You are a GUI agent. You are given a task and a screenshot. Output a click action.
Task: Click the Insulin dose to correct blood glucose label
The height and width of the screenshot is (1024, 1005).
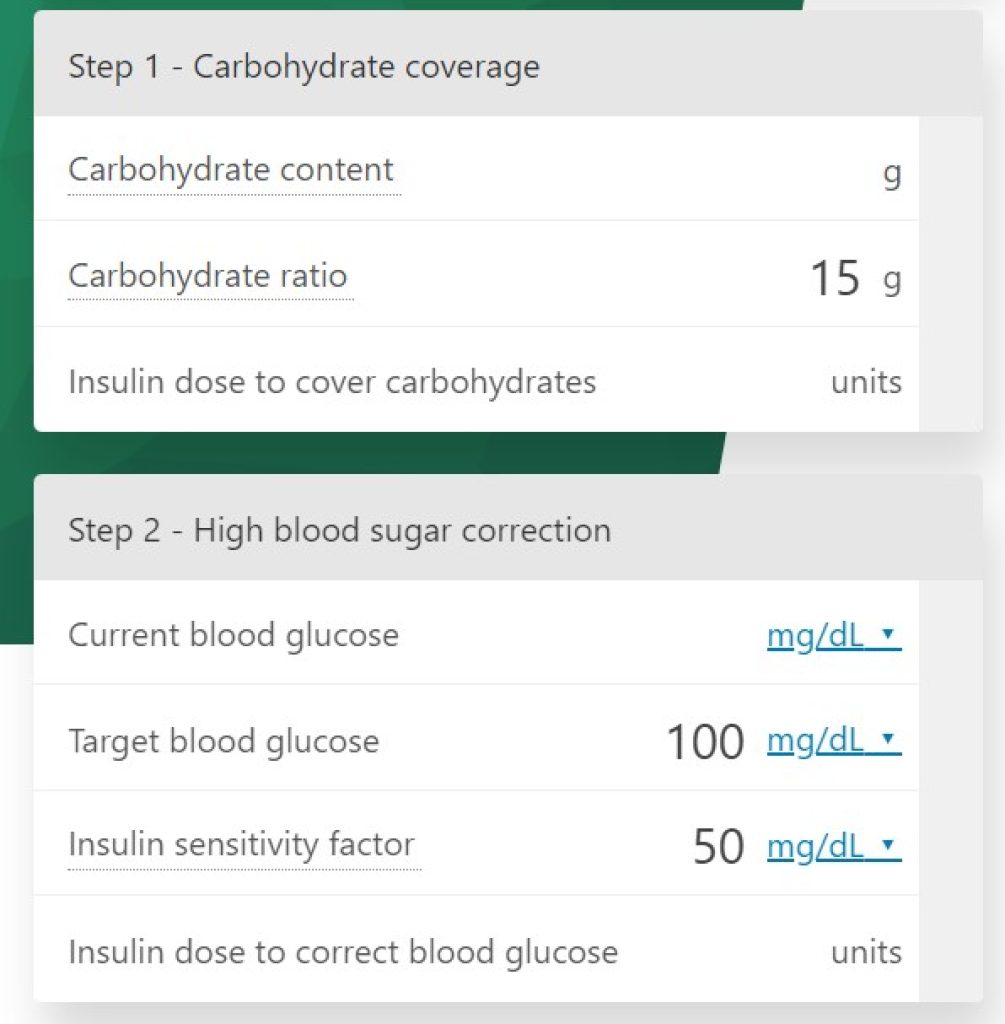click(x=343, y=952)
